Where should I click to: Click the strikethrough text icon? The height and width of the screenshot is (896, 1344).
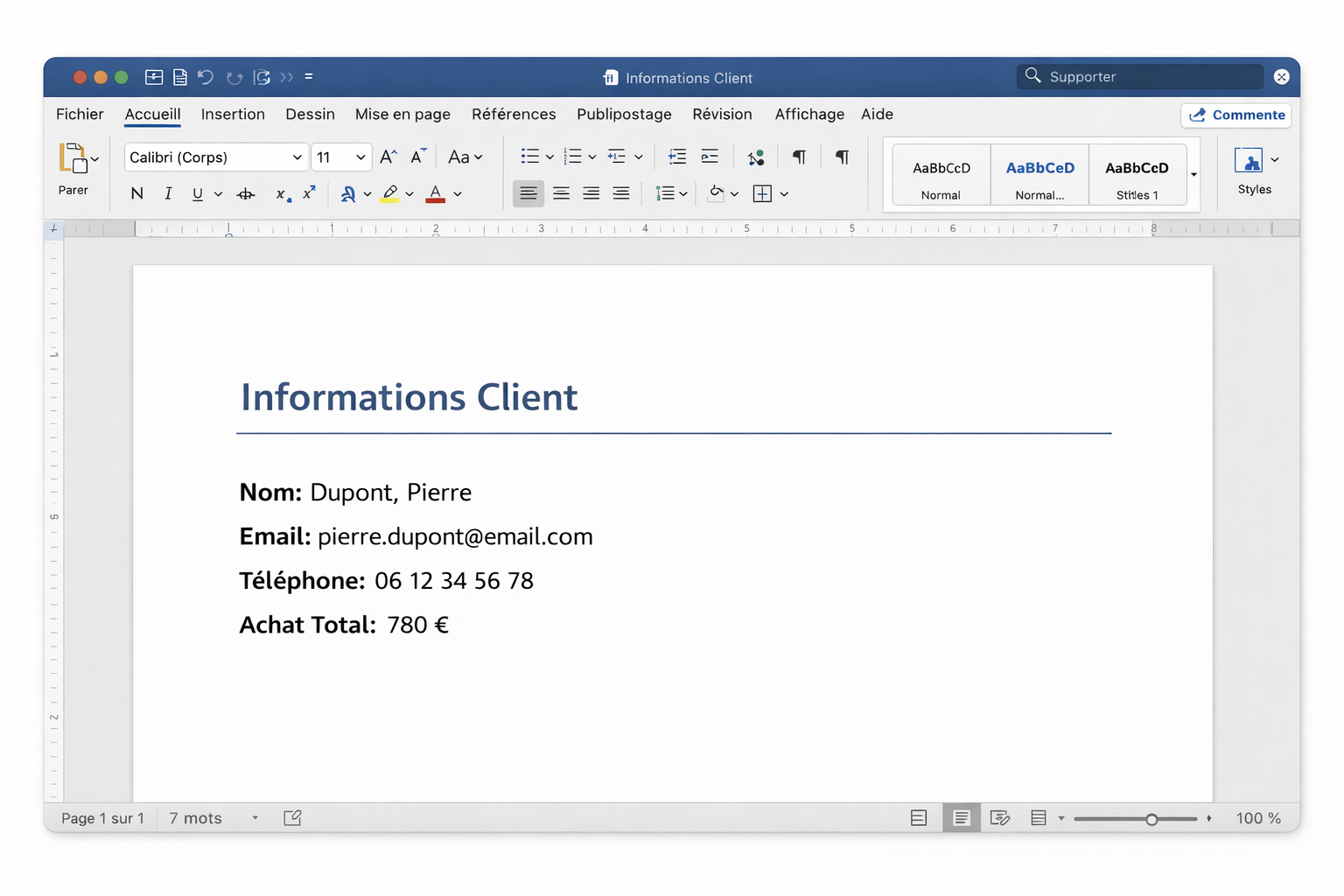pyautogui.click(x=246, y=194)
